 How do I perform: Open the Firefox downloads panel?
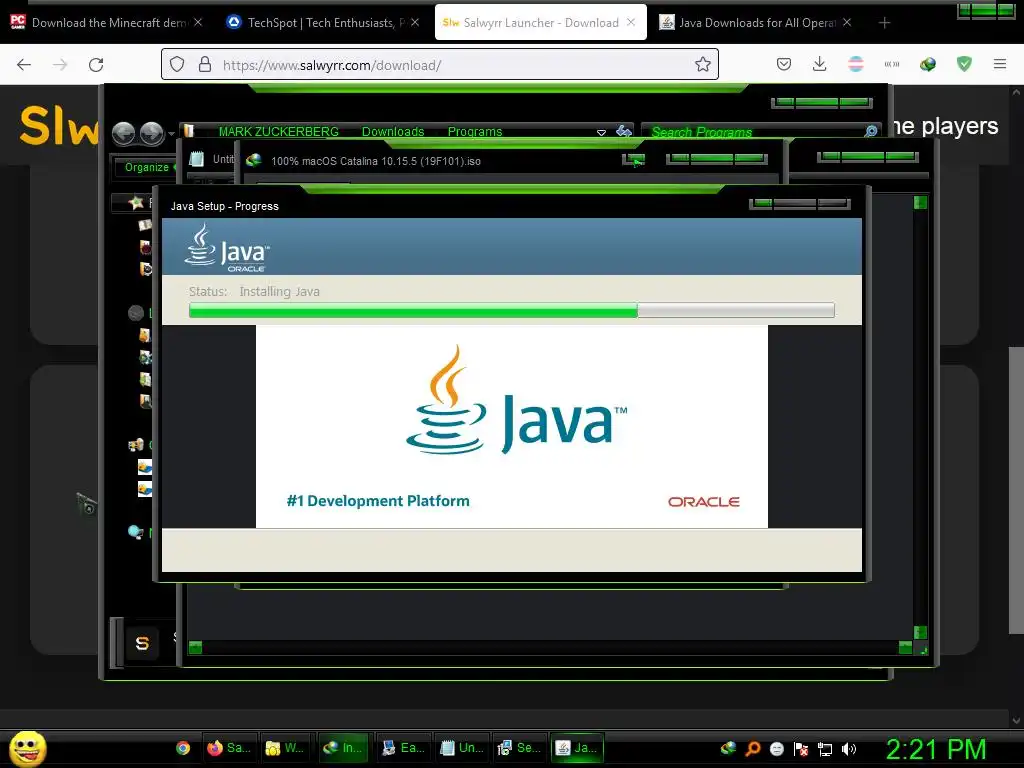[820, 64]
